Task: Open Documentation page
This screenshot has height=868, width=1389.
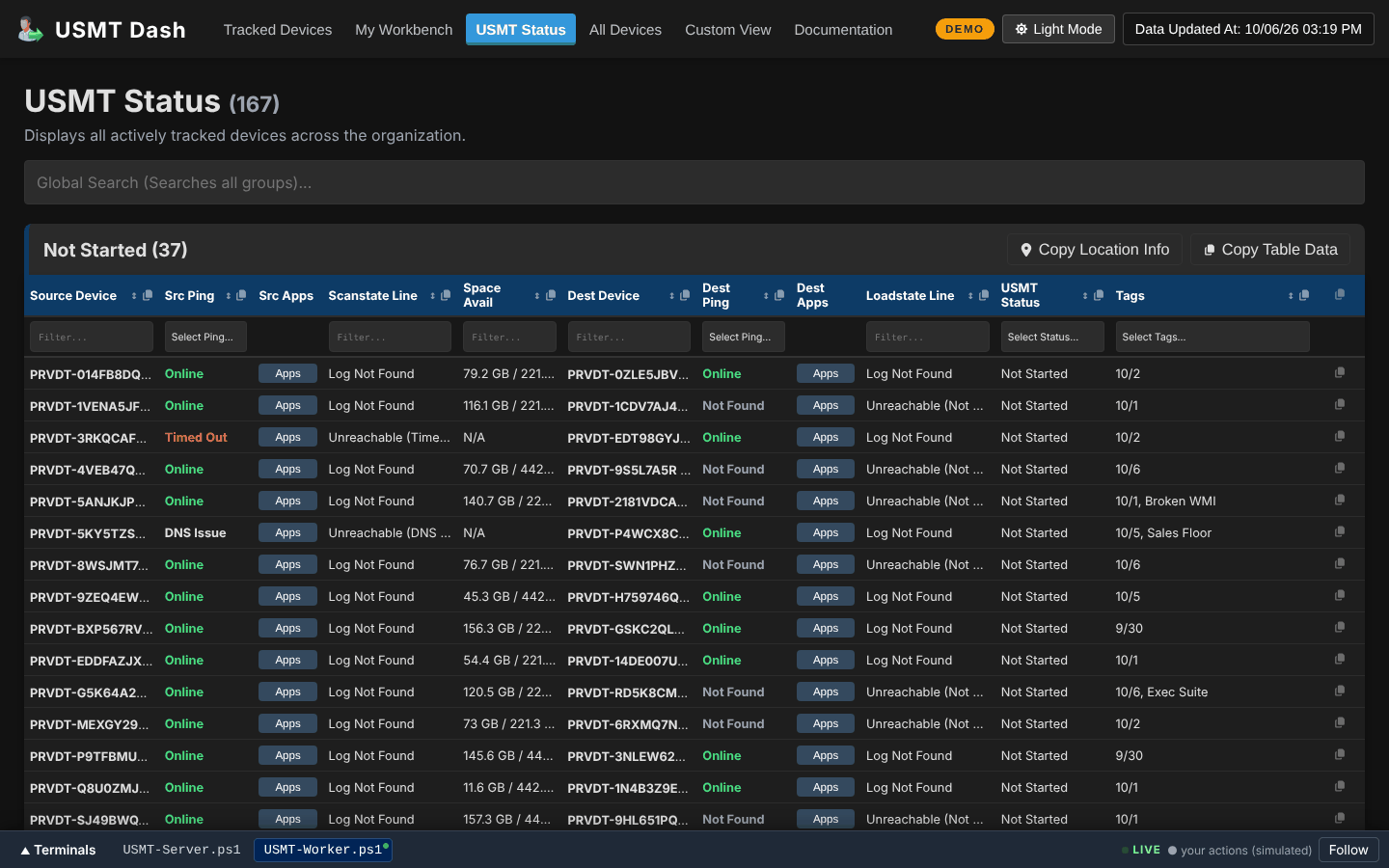Action: click(843, 30)
